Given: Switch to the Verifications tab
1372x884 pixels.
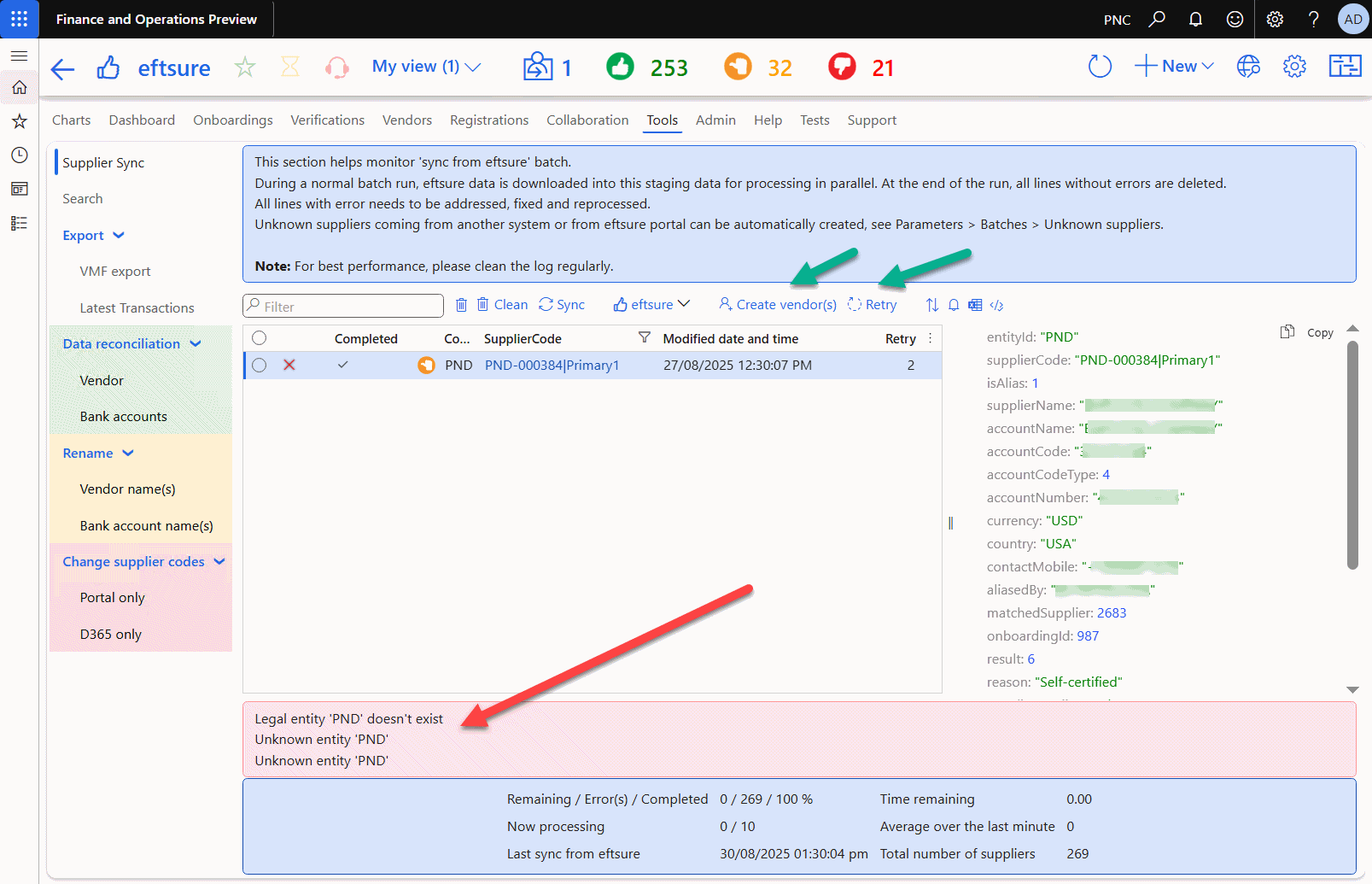Looking at the screenshot, I should pyautogui.click(x=328, y=120).
